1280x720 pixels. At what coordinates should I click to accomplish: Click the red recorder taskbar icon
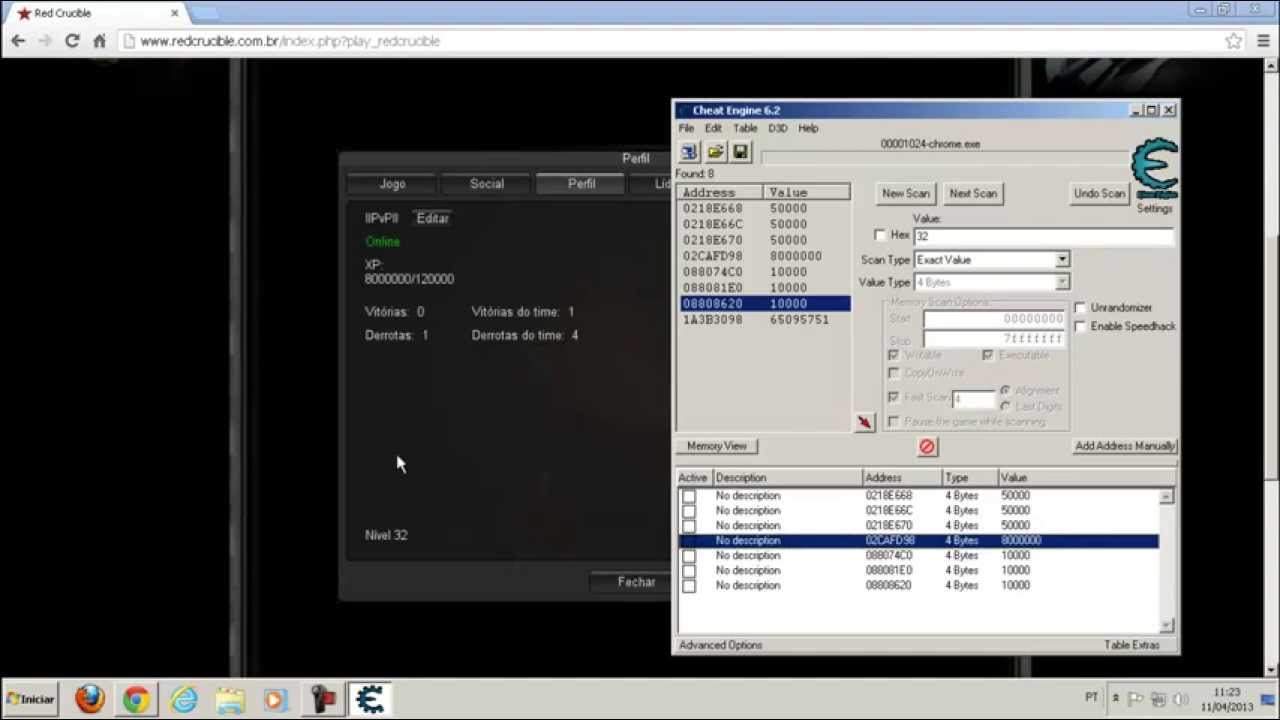tap(322, 699)
